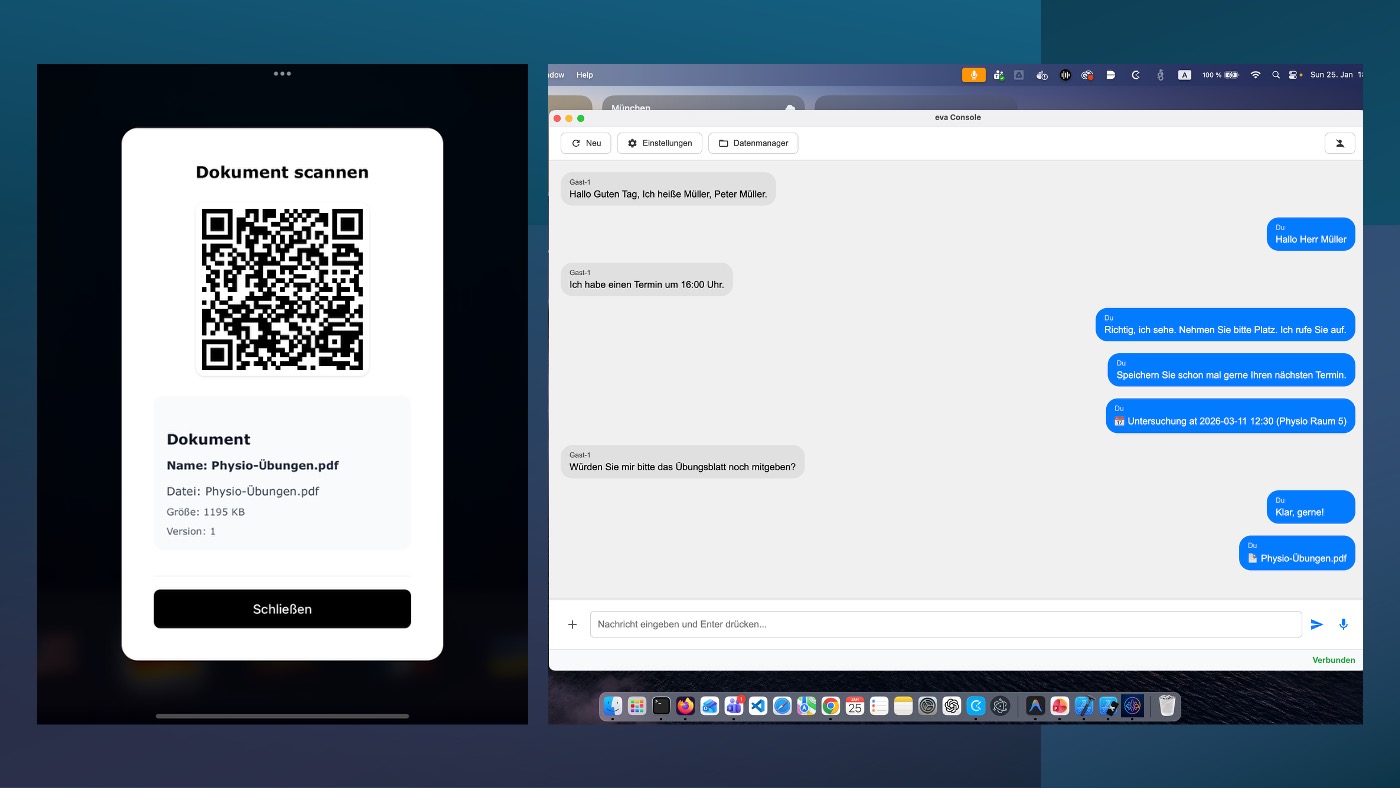The height and width of the screenshot is (788, 1400).
Task: Open Spotlight search magnifier in menu bar
Action: point(1275,75)
